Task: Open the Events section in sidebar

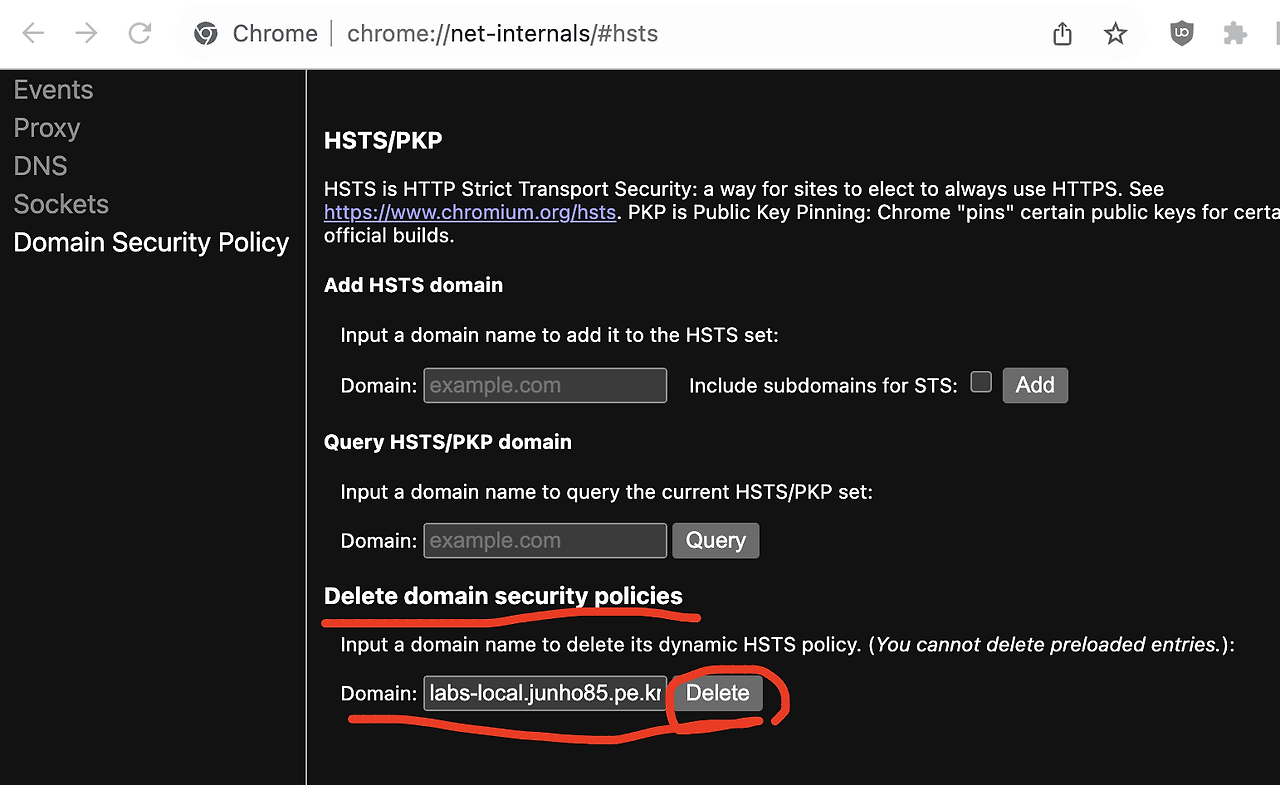Action: point(53,90)
